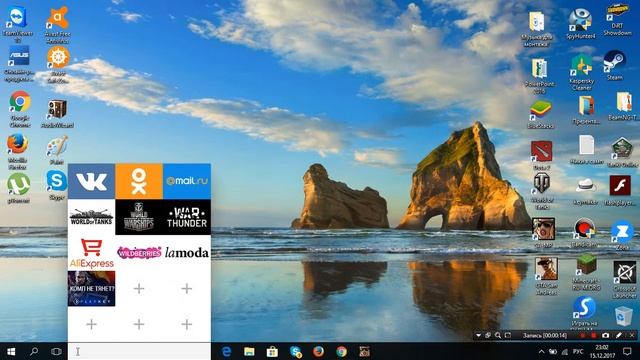
Task: Open PowerPoint 2016 desktop folder
Action: click(x=540, y=76)
